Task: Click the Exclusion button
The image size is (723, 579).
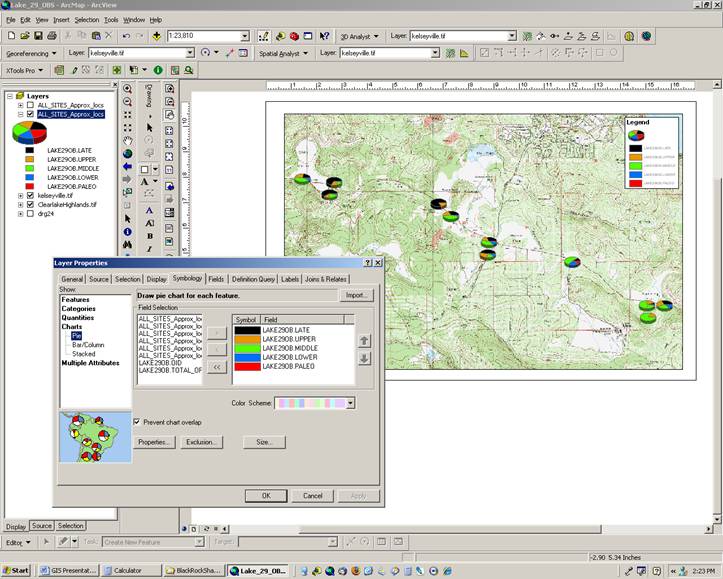Action: click(x=201, y=442)
